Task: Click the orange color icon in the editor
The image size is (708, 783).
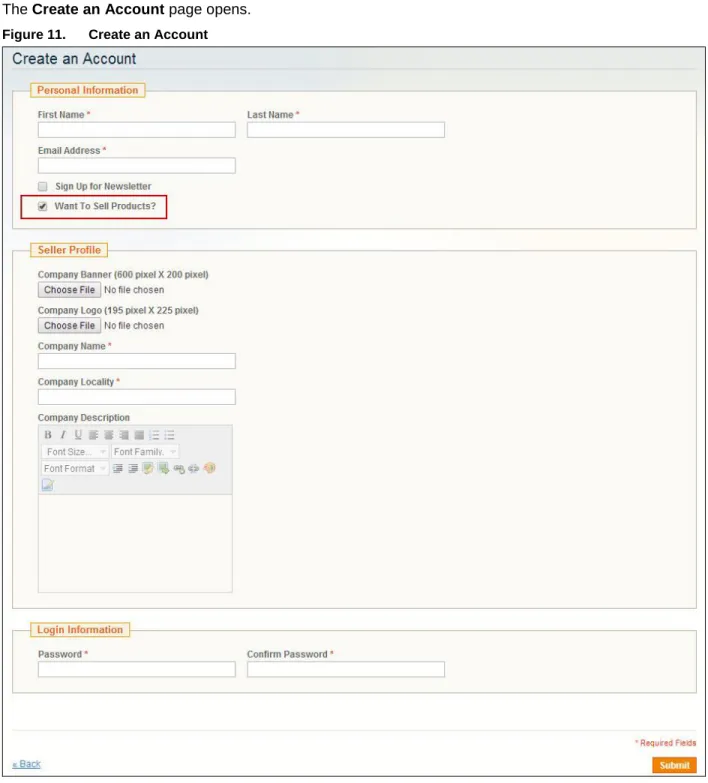Action: tap(209, 468)
